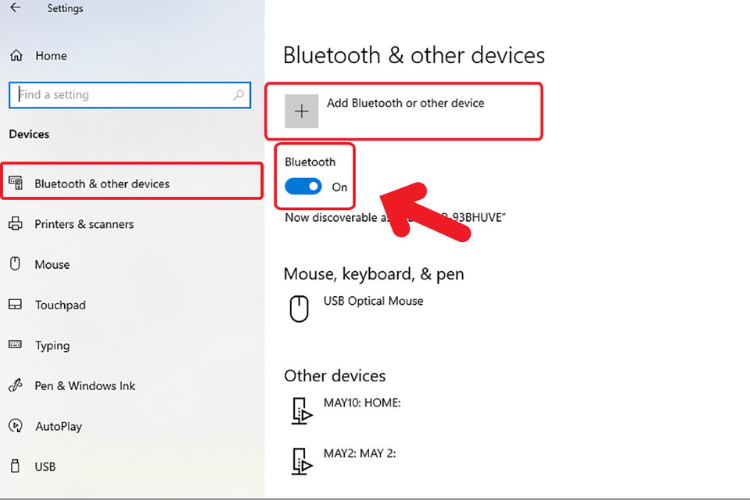Select the MAY10: HOME: device entry
Image resolution: width=750 pixels, height=500 pixels.
tap(361, 402)
